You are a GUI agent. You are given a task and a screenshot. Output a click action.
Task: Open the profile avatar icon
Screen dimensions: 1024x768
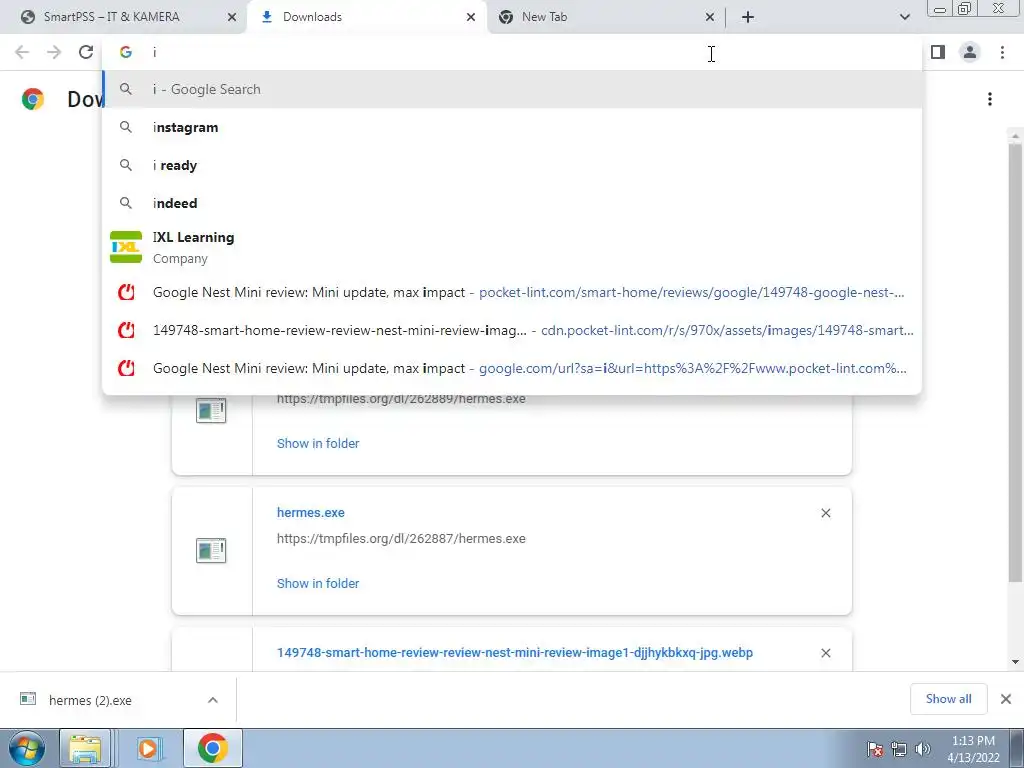click(970, 52)
